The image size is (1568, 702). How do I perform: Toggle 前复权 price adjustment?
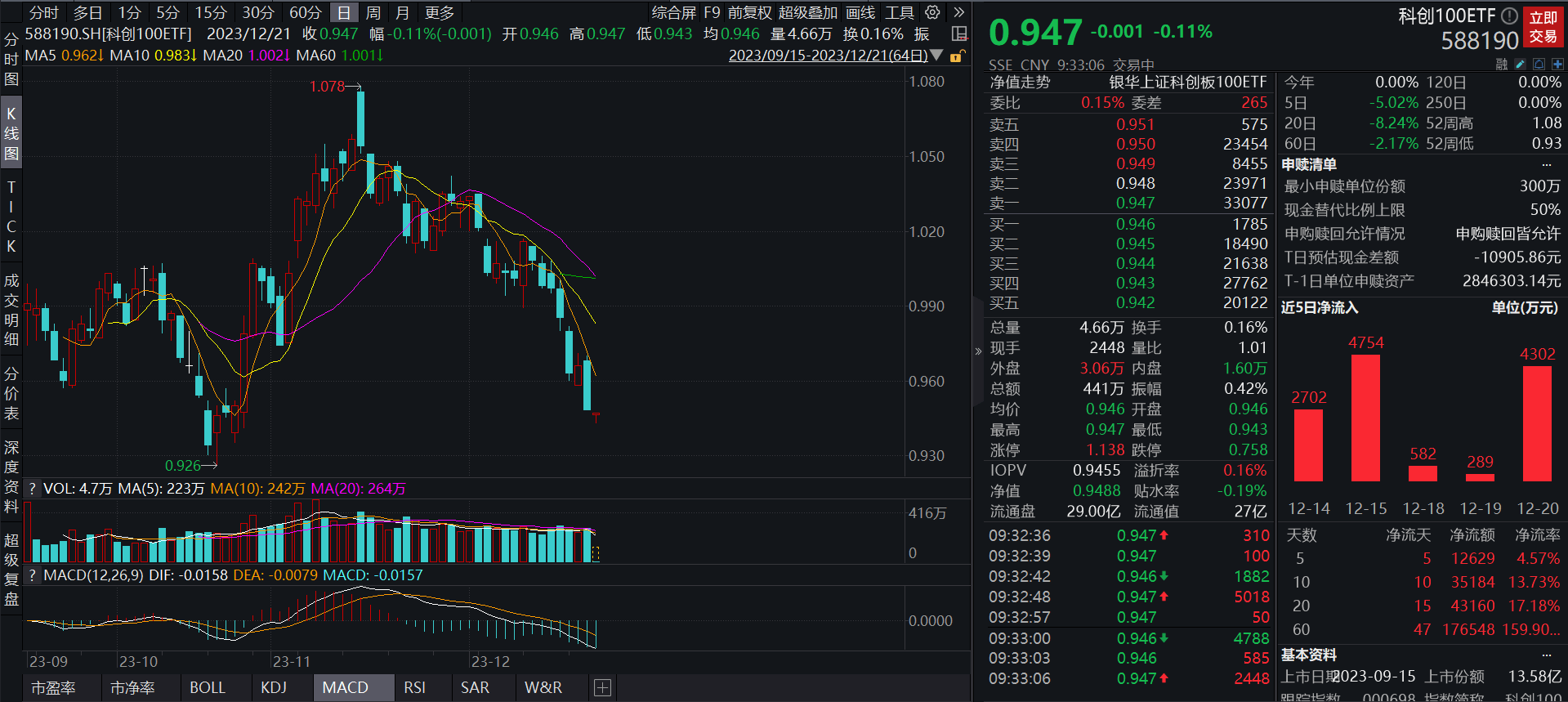click(749, 12)
